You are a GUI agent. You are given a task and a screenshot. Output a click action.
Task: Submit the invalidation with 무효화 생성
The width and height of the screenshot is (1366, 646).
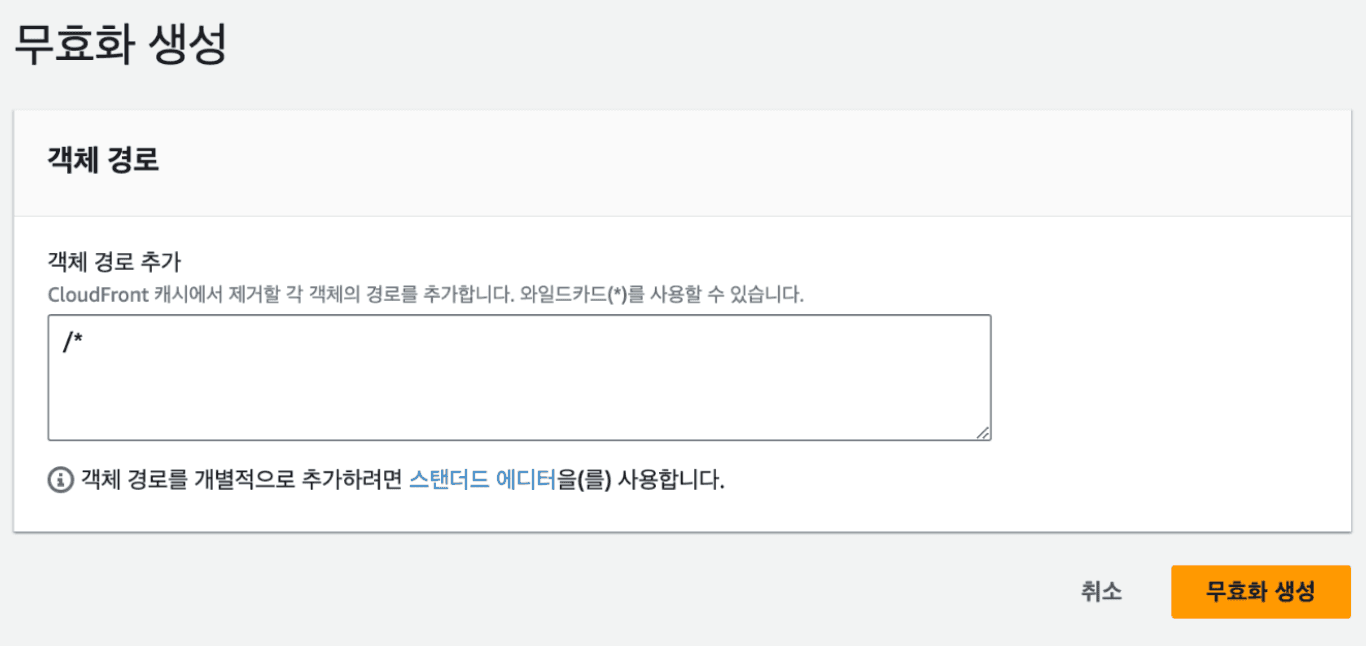1260,592
